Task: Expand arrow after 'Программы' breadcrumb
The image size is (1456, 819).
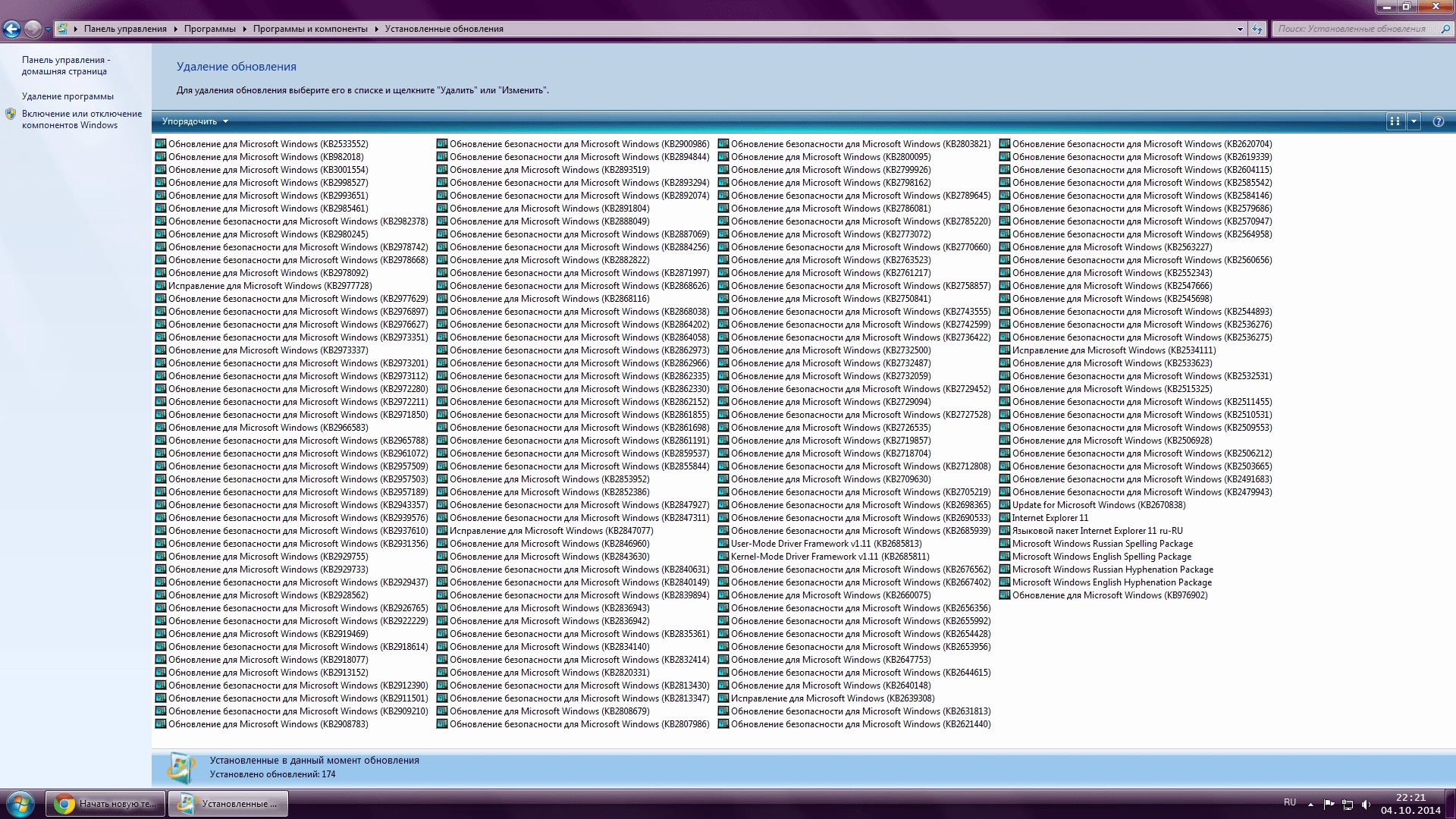Action: coord(244,29)
